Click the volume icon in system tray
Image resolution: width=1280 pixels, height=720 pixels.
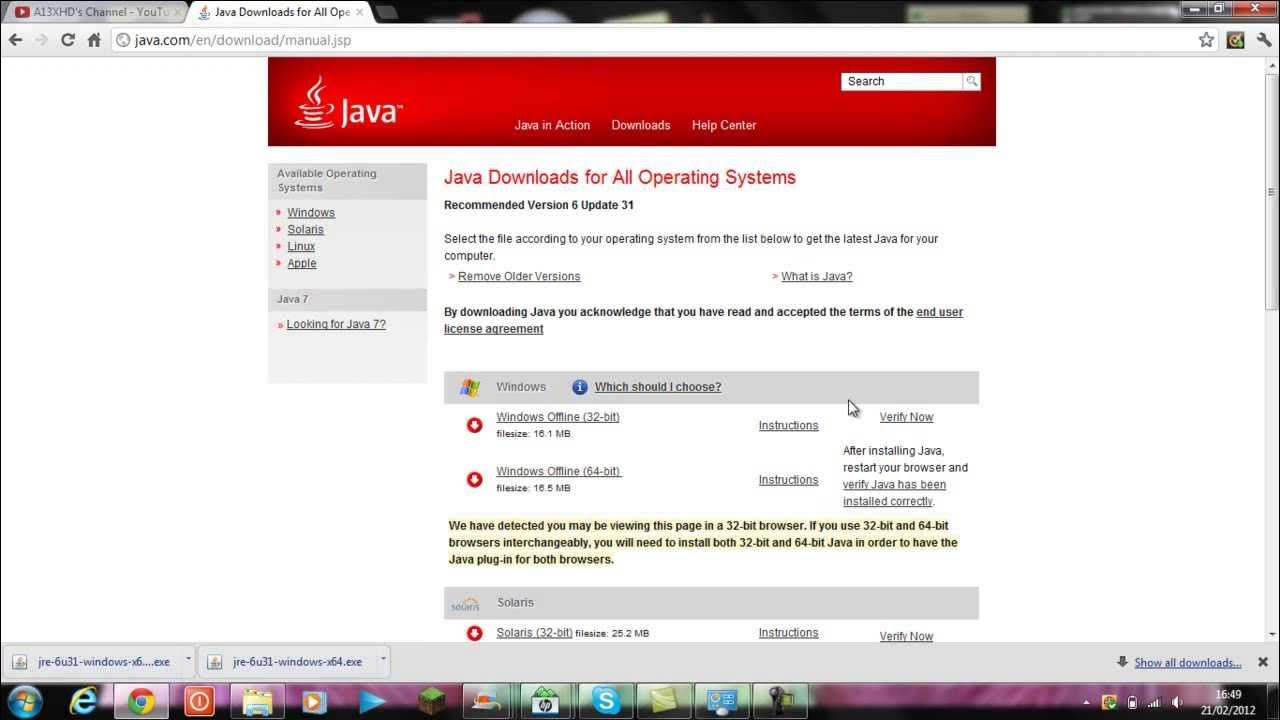point(1177,702)
